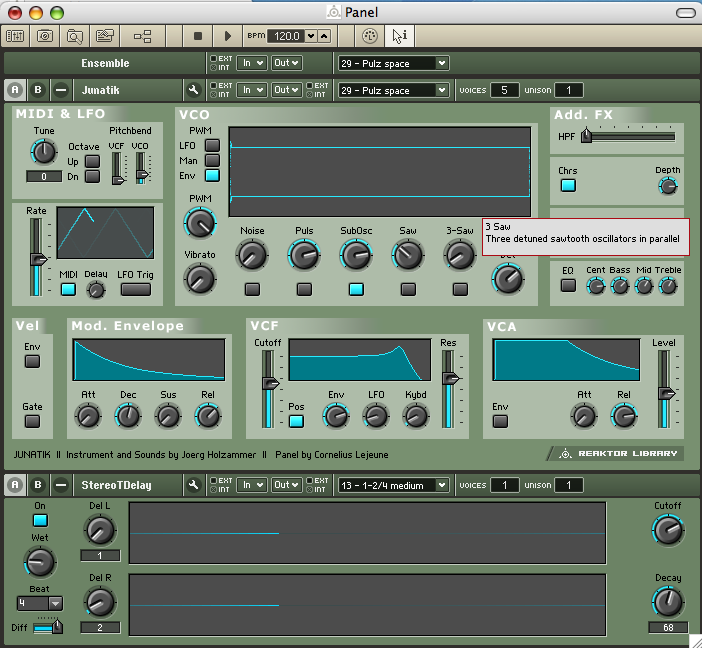Screen dimensions: 702x648
Task: Click the Ensemble header label
Action: (x=105, y=63)
